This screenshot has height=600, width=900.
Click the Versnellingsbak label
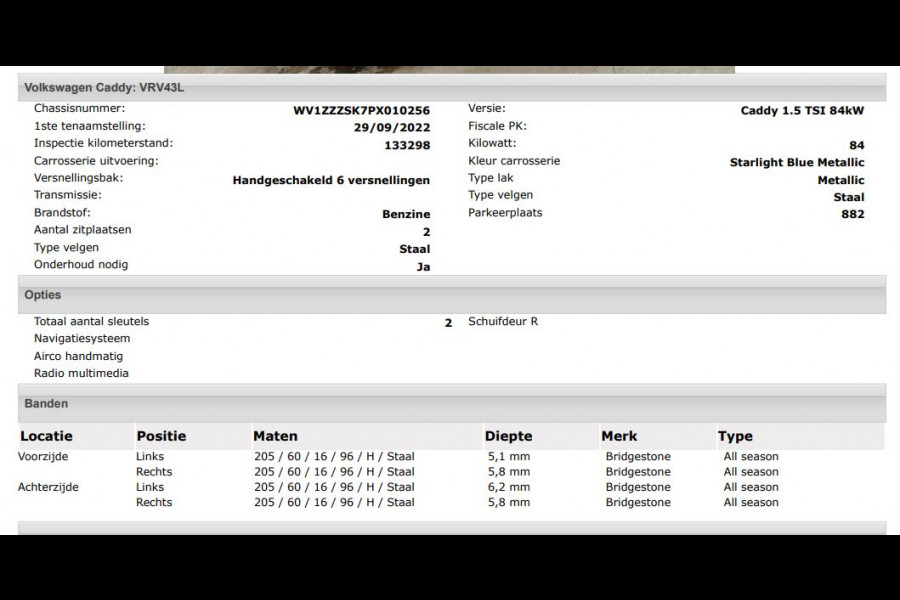79,178
